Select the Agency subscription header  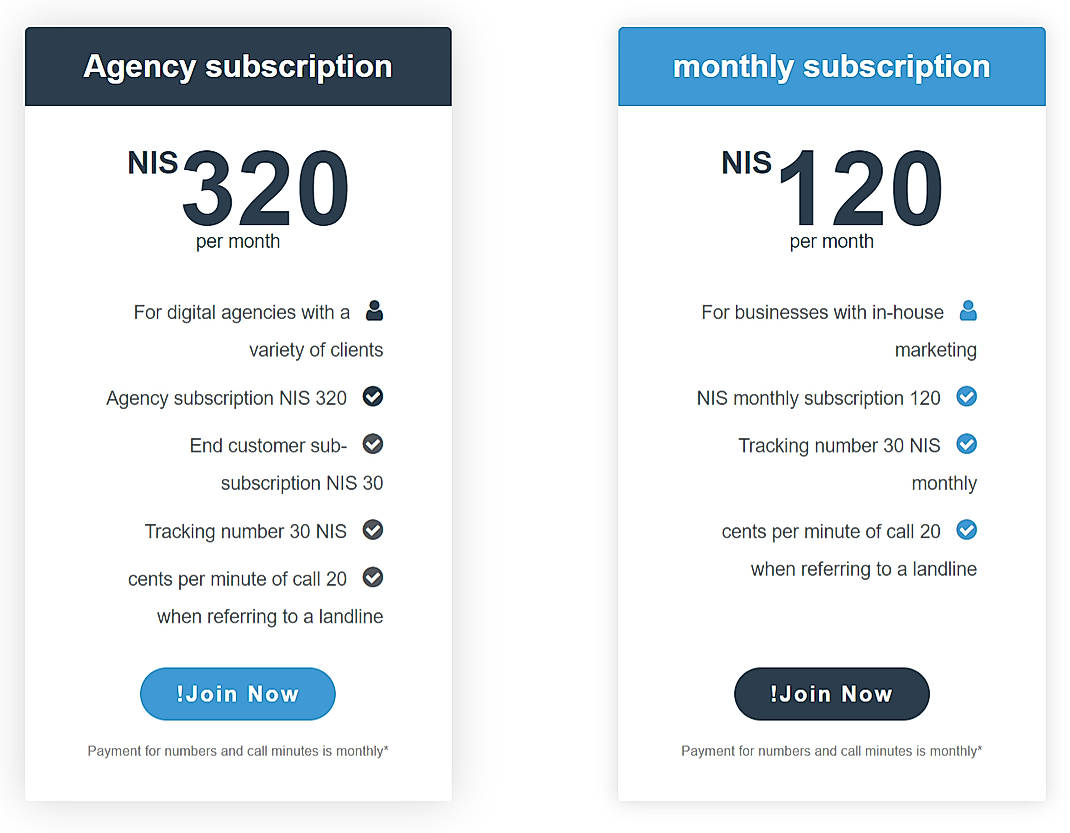coord(237,66)
